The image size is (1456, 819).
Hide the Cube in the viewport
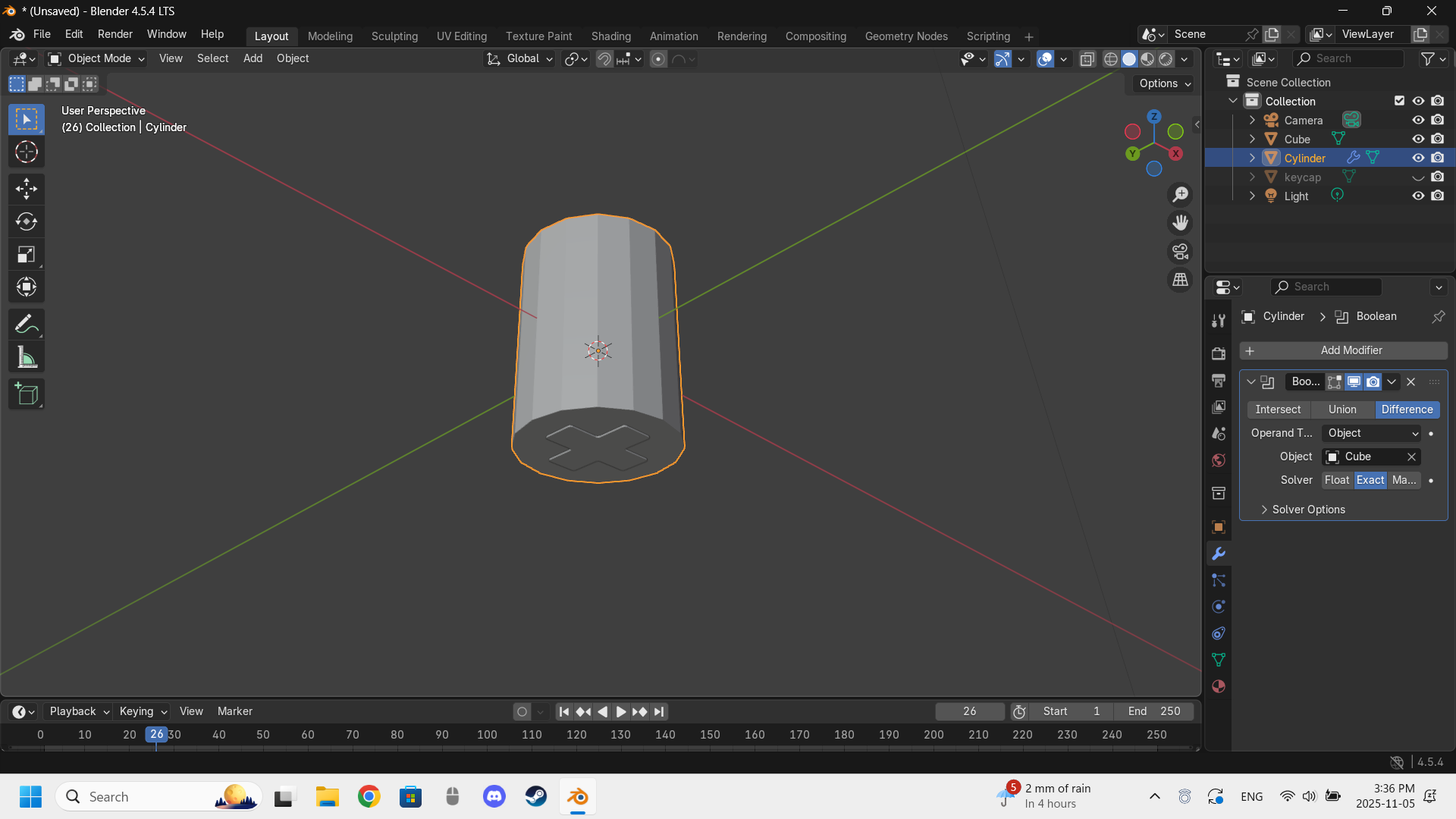tap(1418, 139)
